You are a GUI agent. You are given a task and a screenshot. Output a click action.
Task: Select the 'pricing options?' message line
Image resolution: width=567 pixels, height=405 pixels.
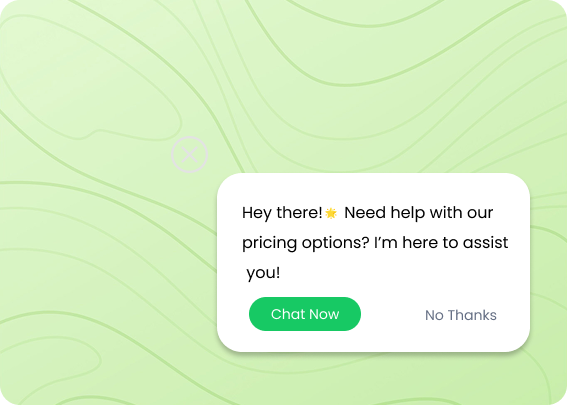(x=306, y=243)
